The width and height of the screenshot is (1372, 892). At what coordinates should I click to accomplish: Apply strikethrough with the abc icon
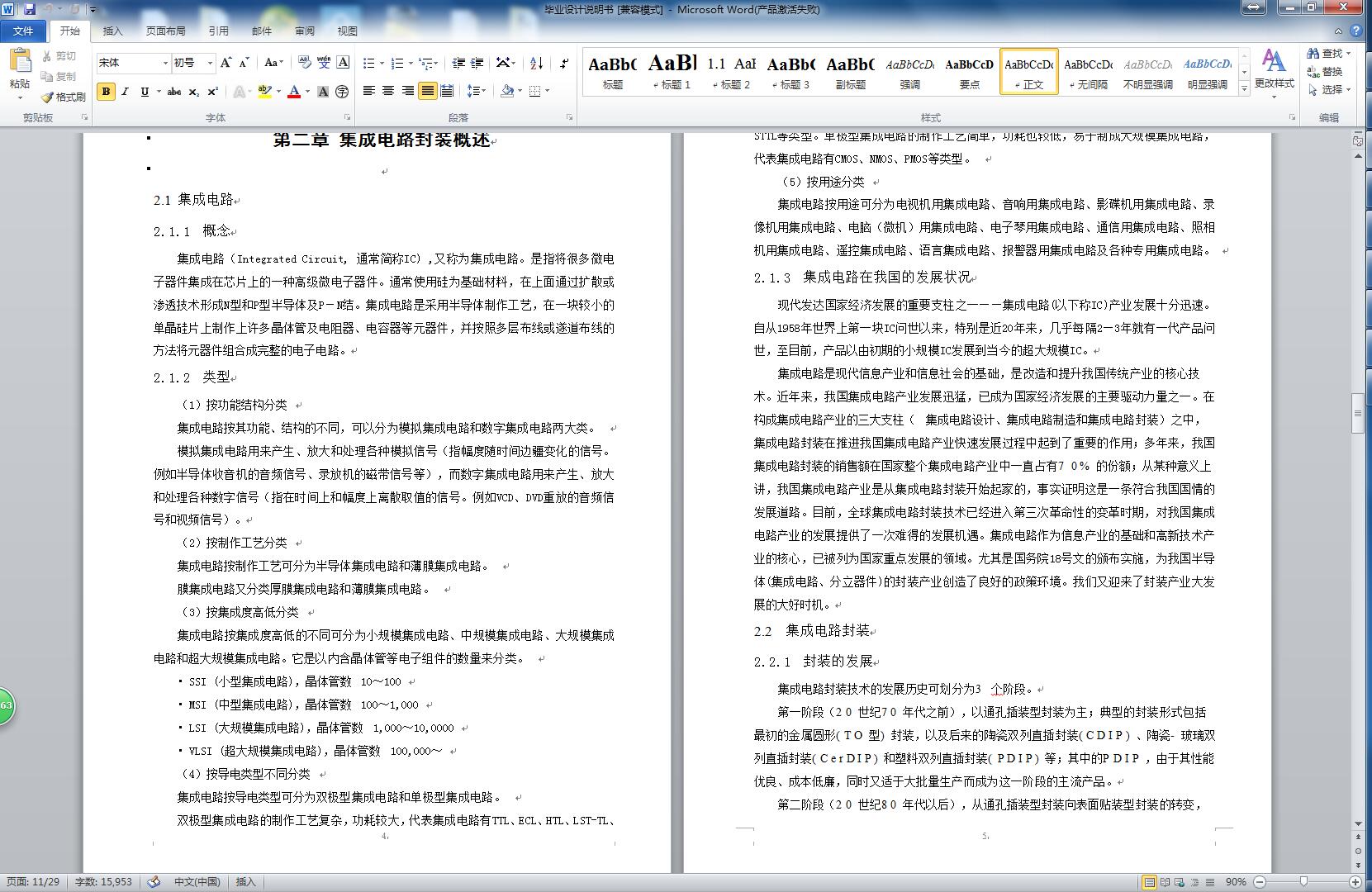[x=174, y=92]
